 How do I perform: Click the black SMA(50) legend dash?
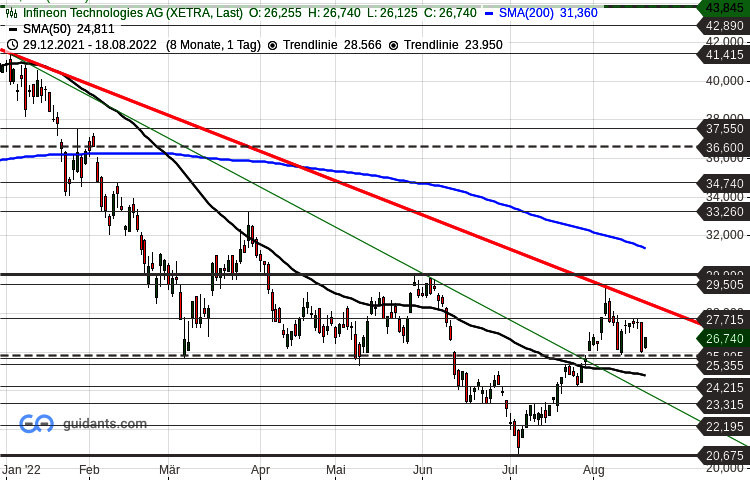[13, 29]
